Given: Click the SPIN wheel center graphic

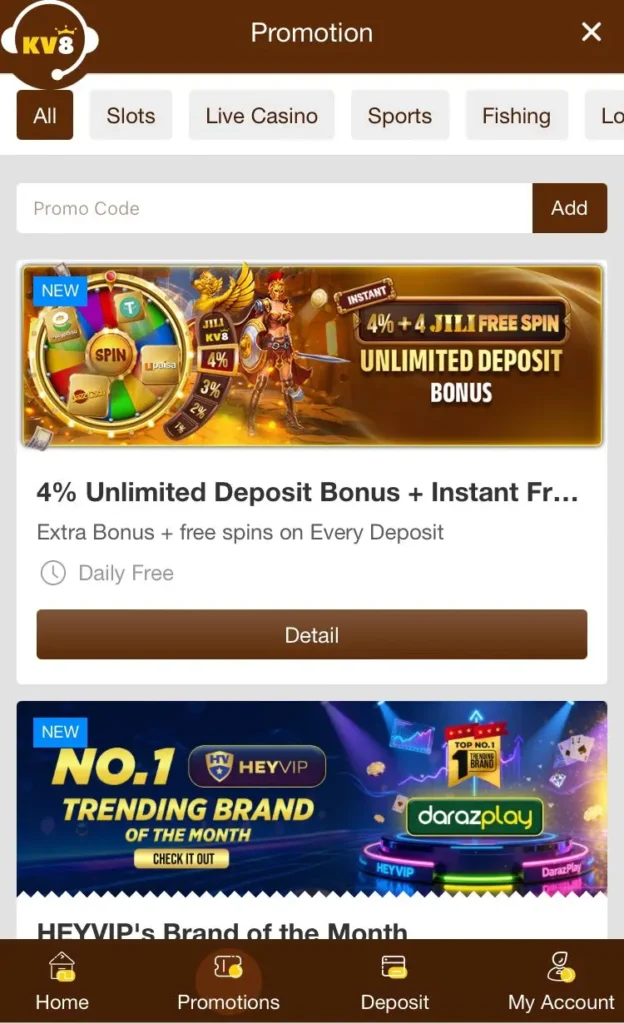Looking at the screenshot, I should click(110, 355).
